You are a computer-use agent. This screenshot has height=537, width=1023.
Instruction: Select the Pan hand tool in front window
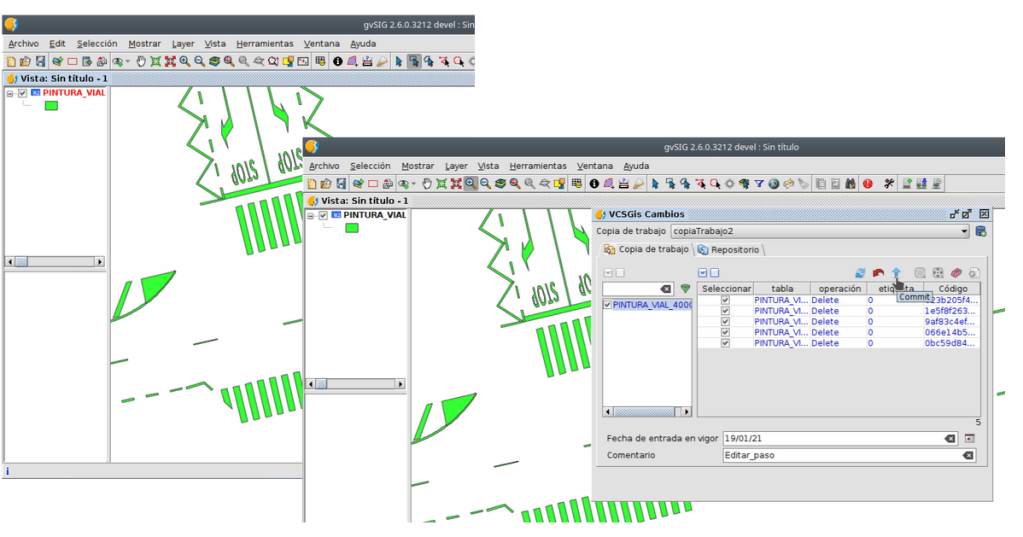pyautogui.click(x=426, y=184)
